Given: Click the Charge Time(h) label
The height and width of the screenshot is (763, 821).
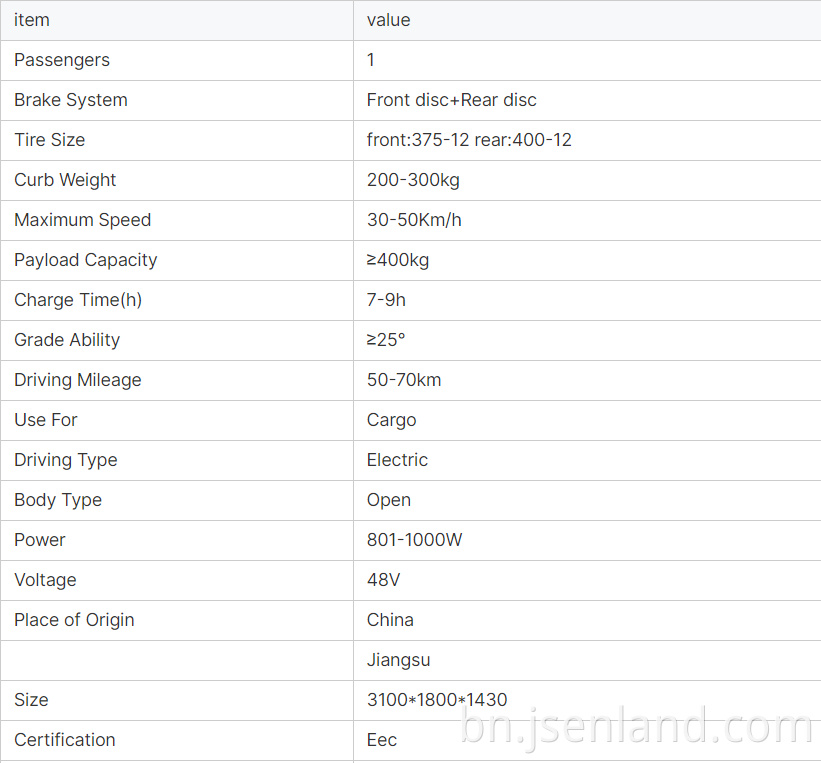Looking at the screenshot, I should [77, 300].
